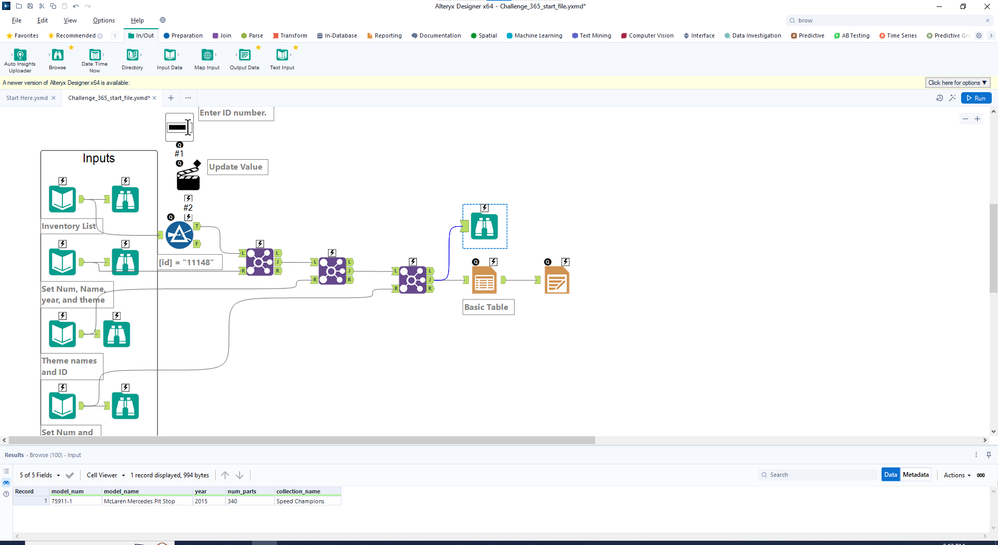Go to the previous record with up arrow
The height and width of the screenshot is (545, 998).
pos(225,475)
